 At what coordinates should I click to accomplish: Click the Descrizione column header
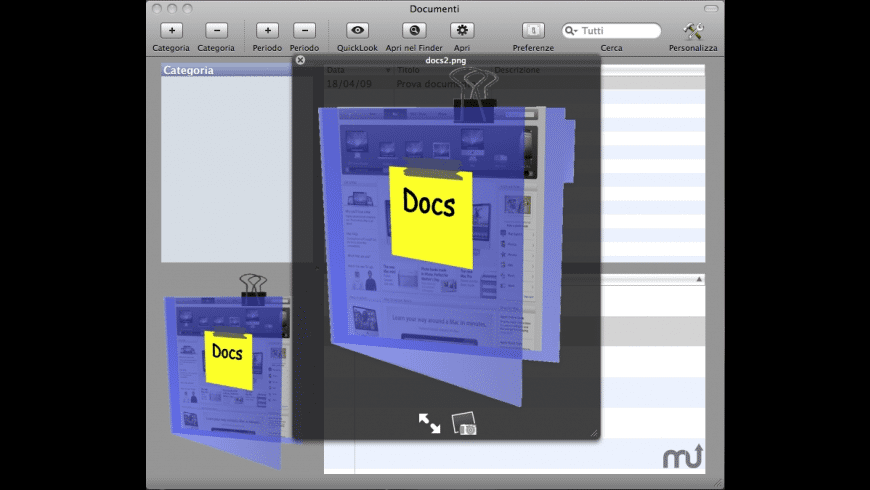pyautogui.click(x=517, y=70)
